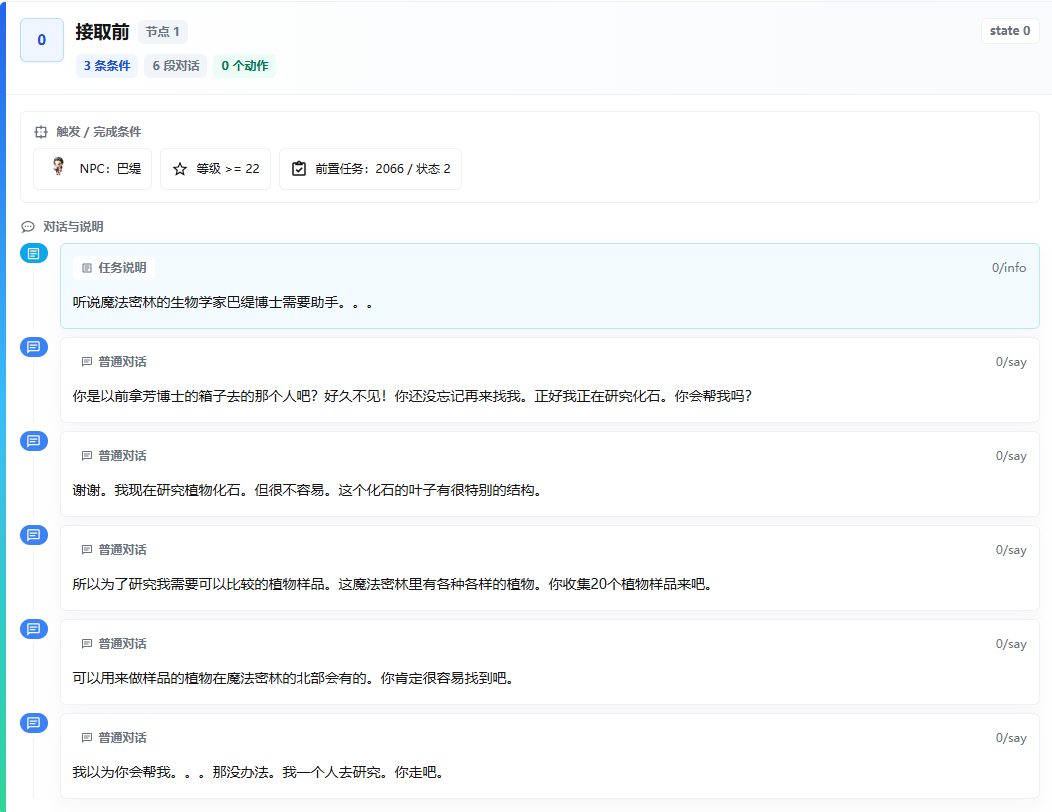This screenshot has height=812, width=1052.
Task: Click the 普通对话 icon above 你是以前拿芳博士
Action: (87, 362)
